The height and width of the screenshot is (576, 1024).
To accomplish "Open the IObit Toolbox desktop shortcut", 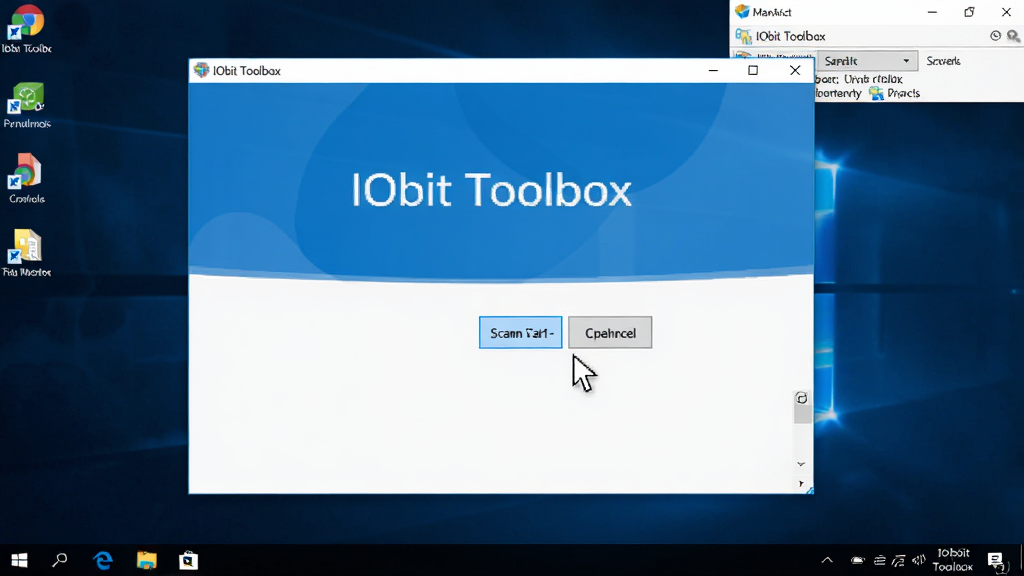I will [26, 29].
